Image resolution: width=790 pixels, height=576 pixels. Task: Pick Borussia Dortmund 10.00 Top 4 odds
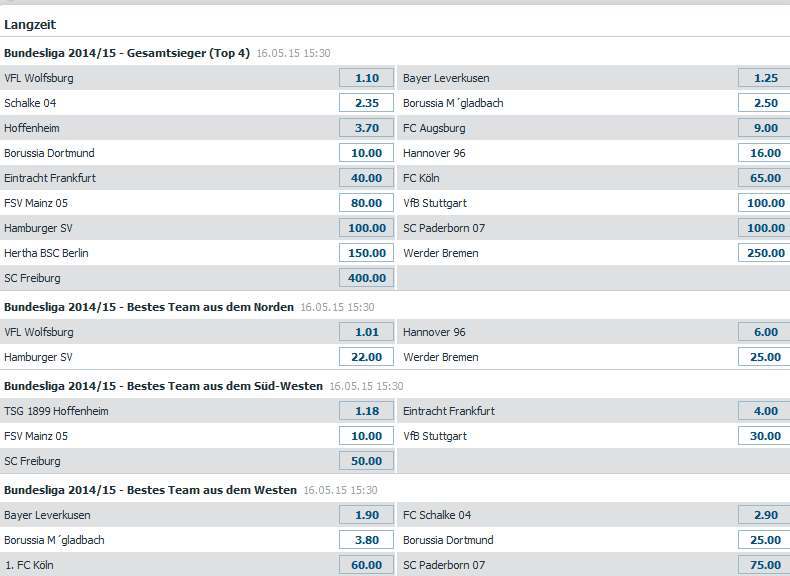pyautogui.click(x=366, y=153)
